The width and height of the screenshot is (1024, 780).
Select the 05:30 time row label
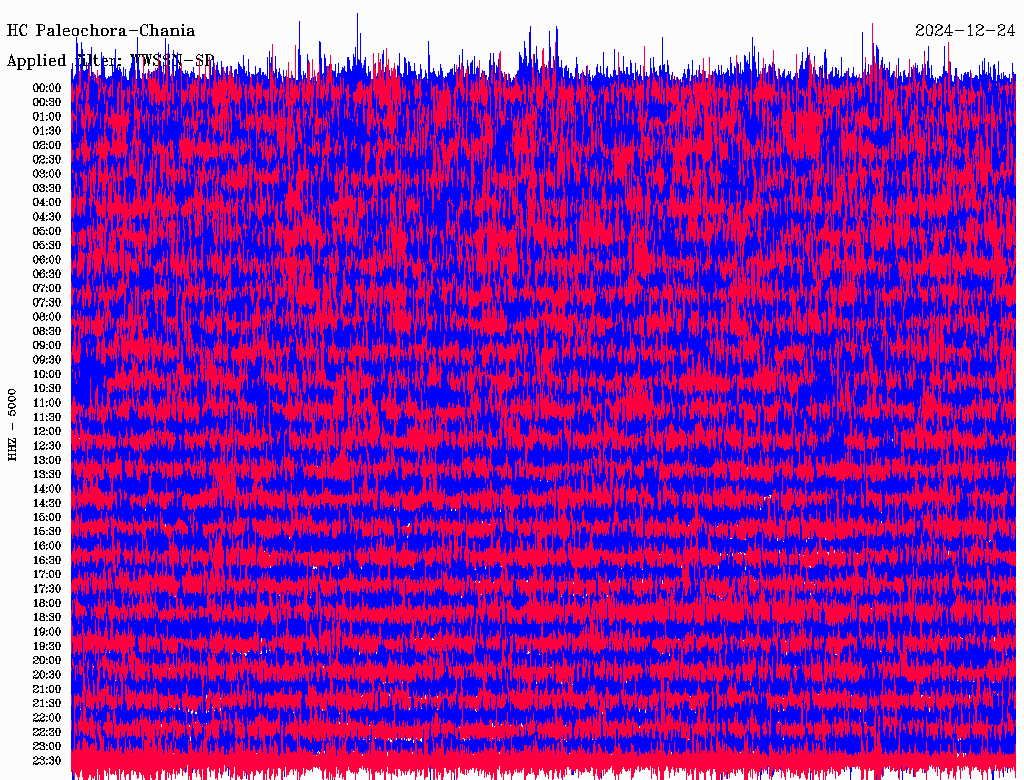47,246
